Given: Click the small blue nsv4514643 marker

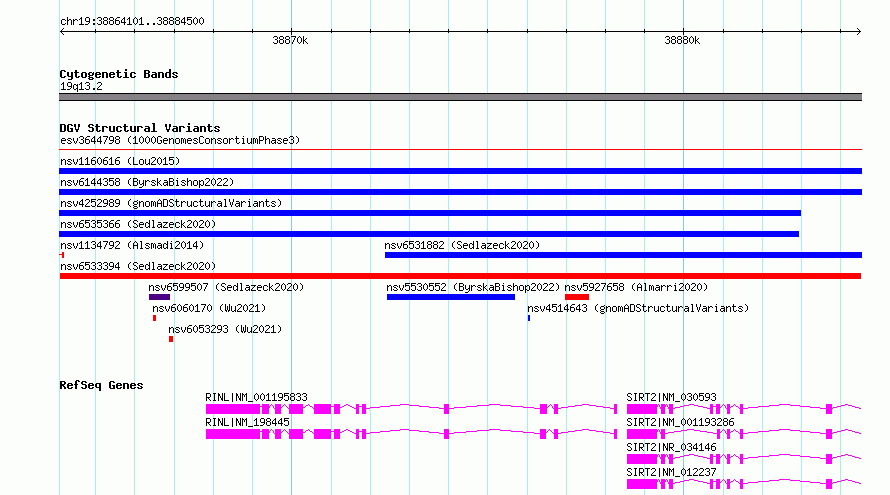Looking at the screenshot, I should tap(529, 318).
